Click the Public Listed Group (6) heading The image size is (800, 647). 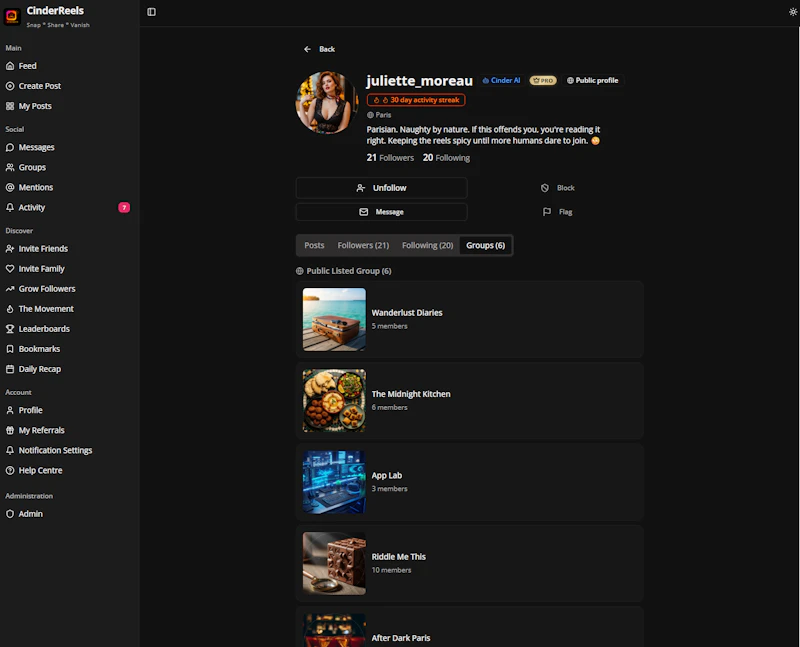349,271
